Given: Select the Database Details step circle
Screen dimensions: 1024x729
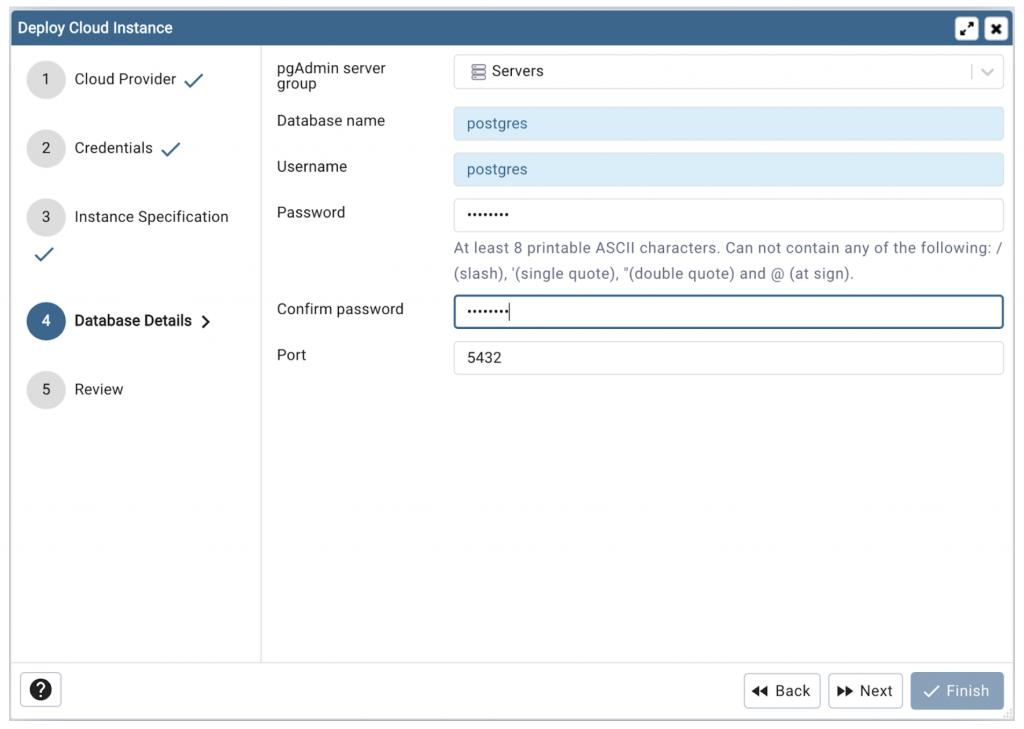Looking at the screenshot, I should pyautogui.click(x=45, y=321).
